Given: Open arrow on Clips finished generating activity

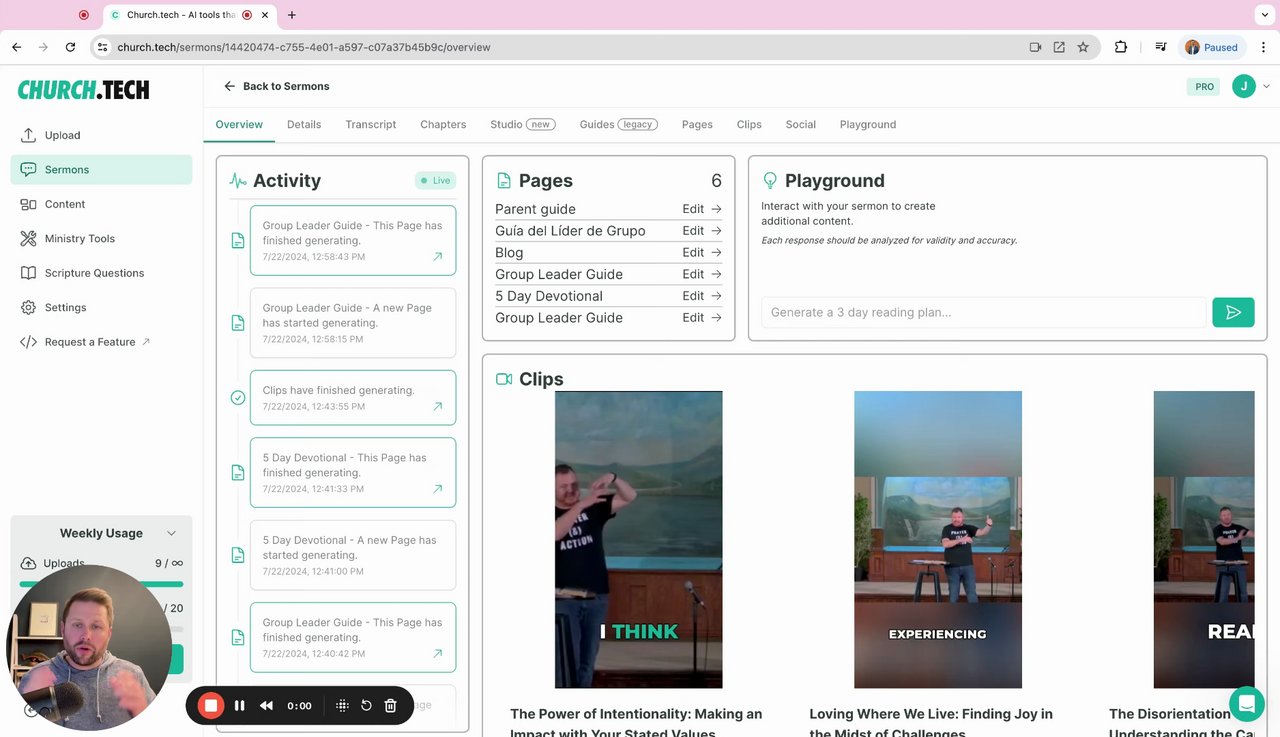Looking at the screenshot, I should (438, 407).
